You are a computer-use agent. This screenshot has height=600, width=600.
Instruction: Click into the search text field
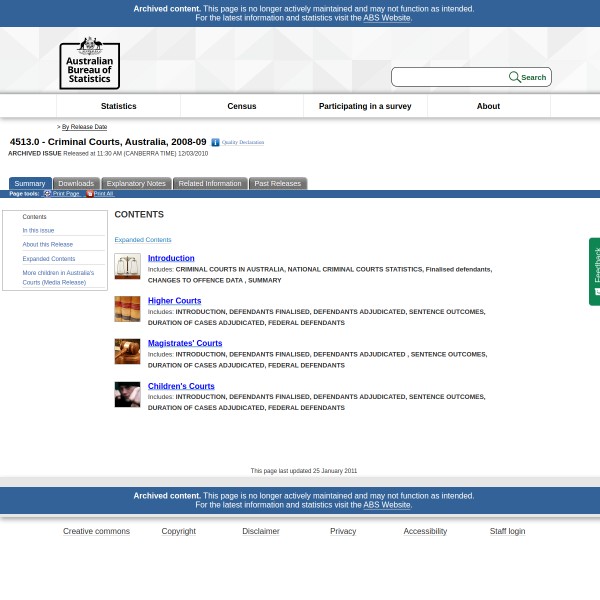coord(450,77)
